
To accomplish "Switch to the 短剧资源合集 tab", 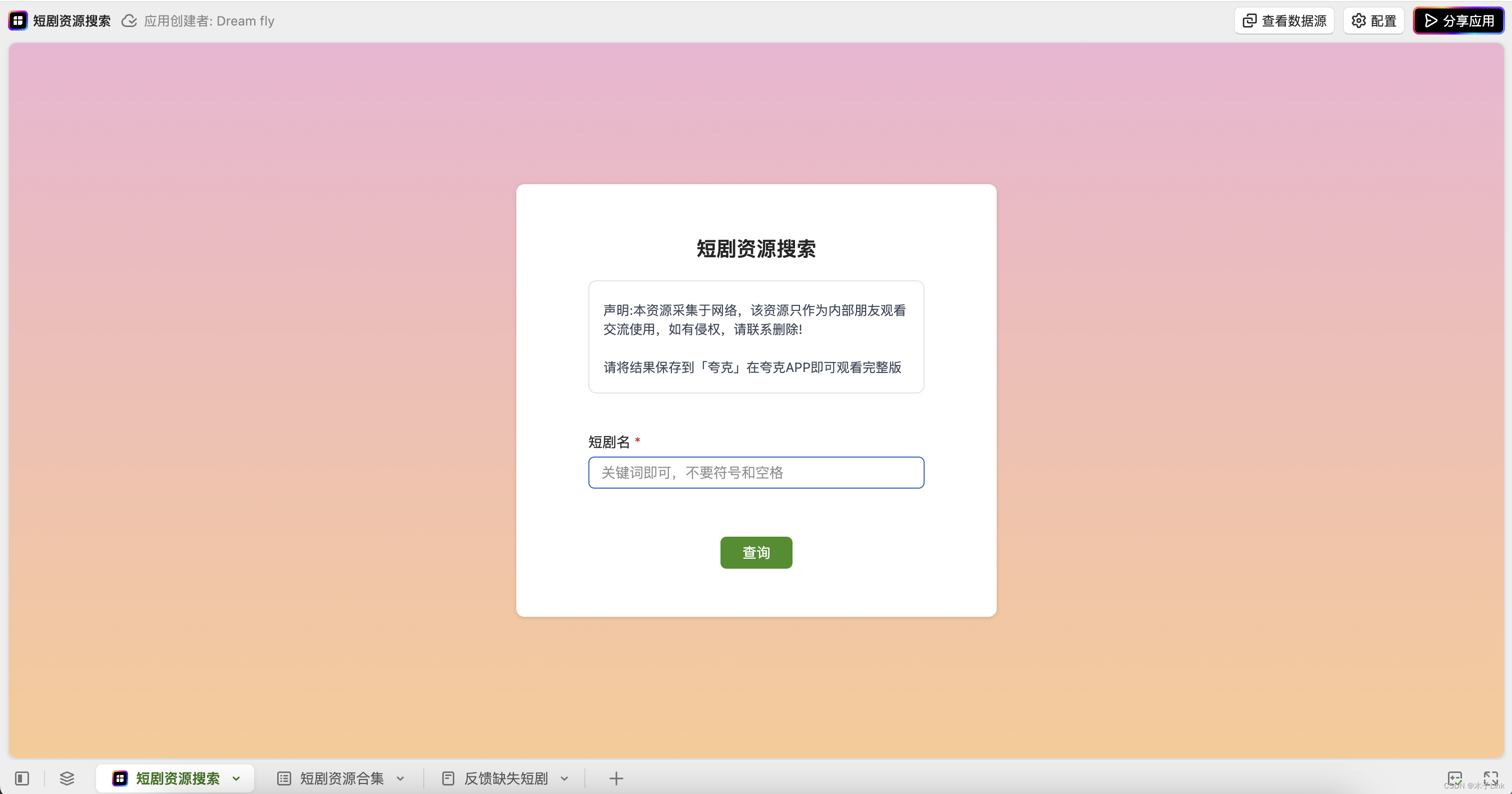I will [x=342, y=778].
